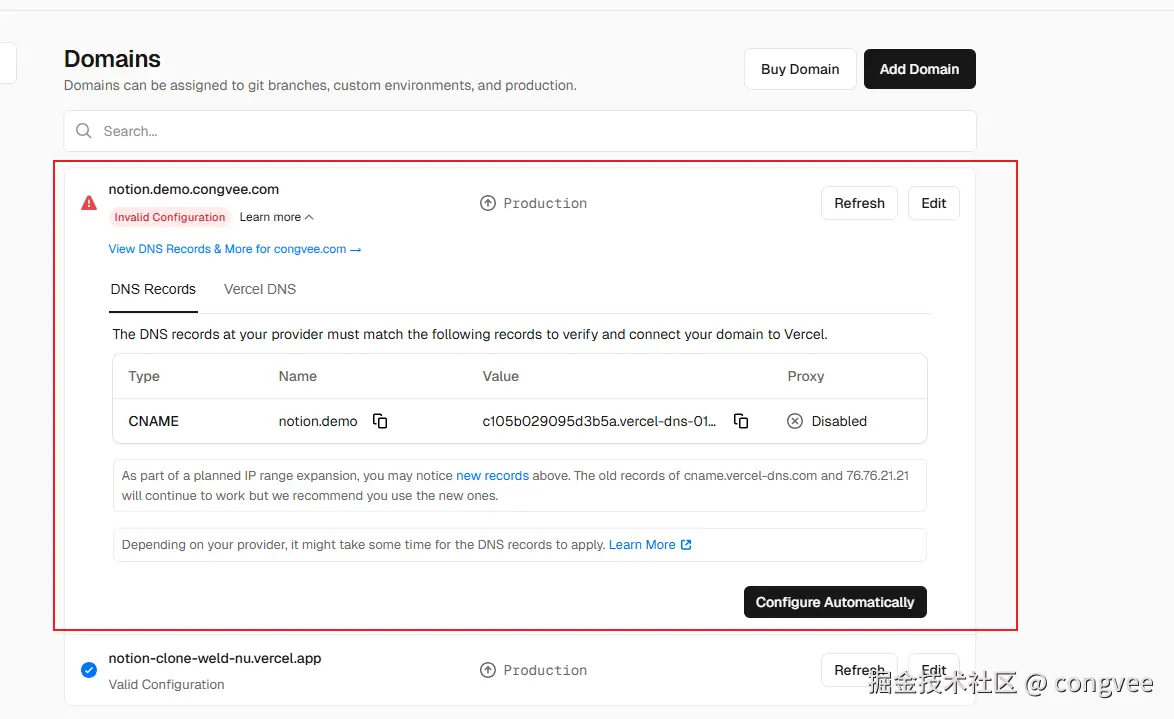Collapse the Learn more expander
The image size is (1174, 719).
[276, 217]
